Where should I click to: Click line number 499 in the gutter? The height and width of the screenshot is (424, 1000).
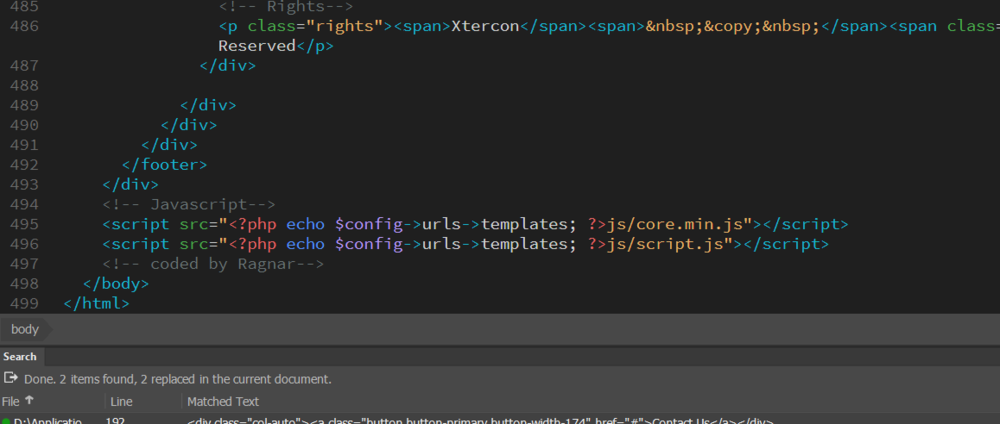pos(23,303)
